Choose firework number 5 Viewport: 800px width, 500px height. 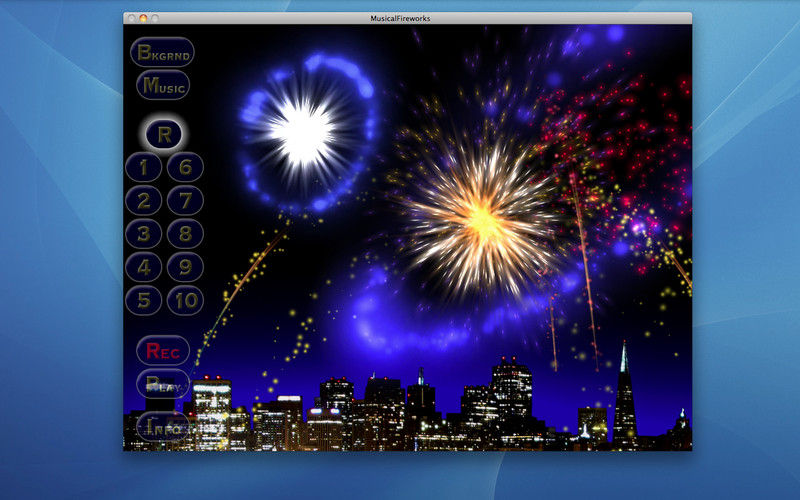[x=143, y=301]
